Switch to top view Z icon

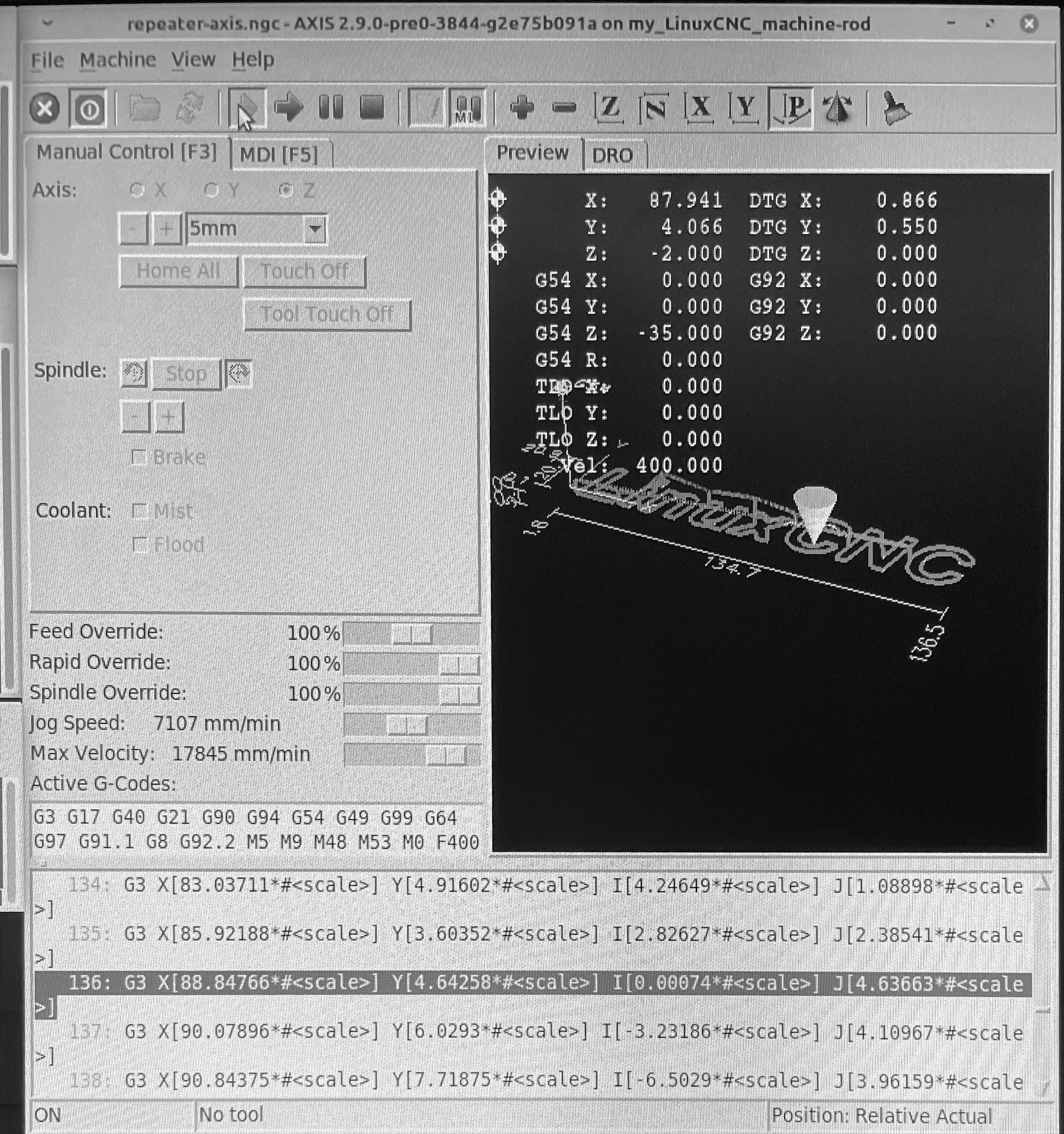point(608,107)
